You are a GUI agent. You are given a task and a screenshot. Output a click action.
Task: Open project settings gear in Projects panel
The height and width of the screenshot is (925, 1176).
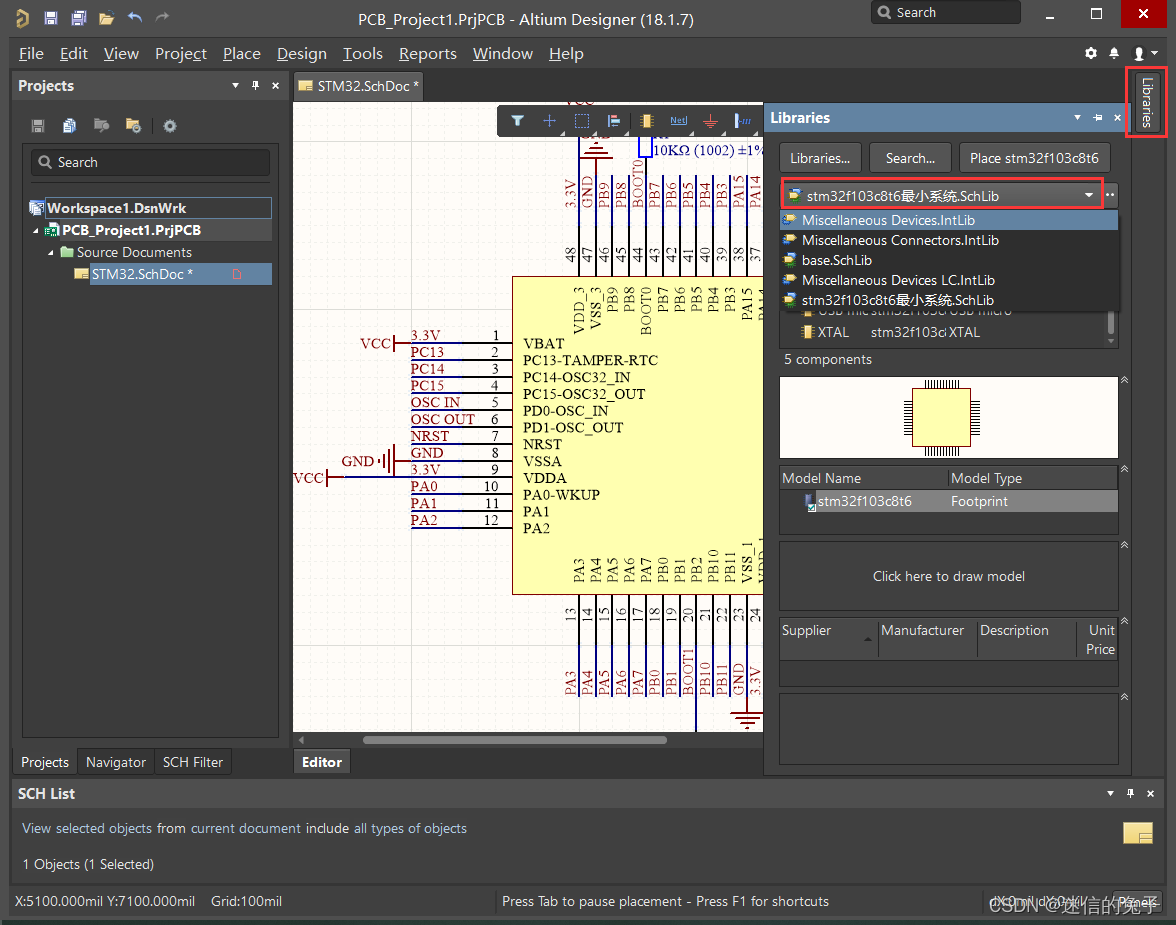[170, 126]
